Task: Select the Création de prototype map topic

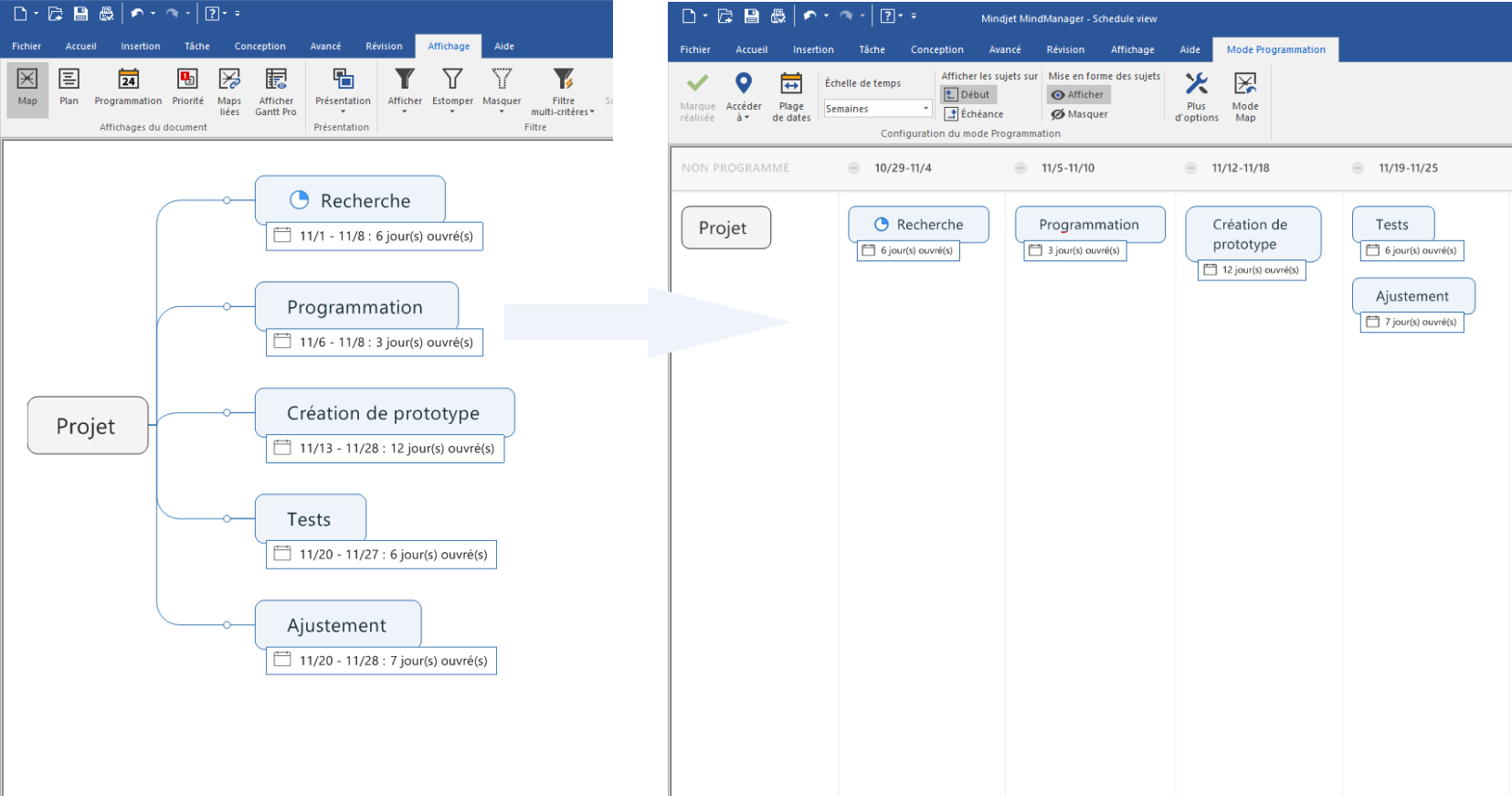Action: coord(384,413)
